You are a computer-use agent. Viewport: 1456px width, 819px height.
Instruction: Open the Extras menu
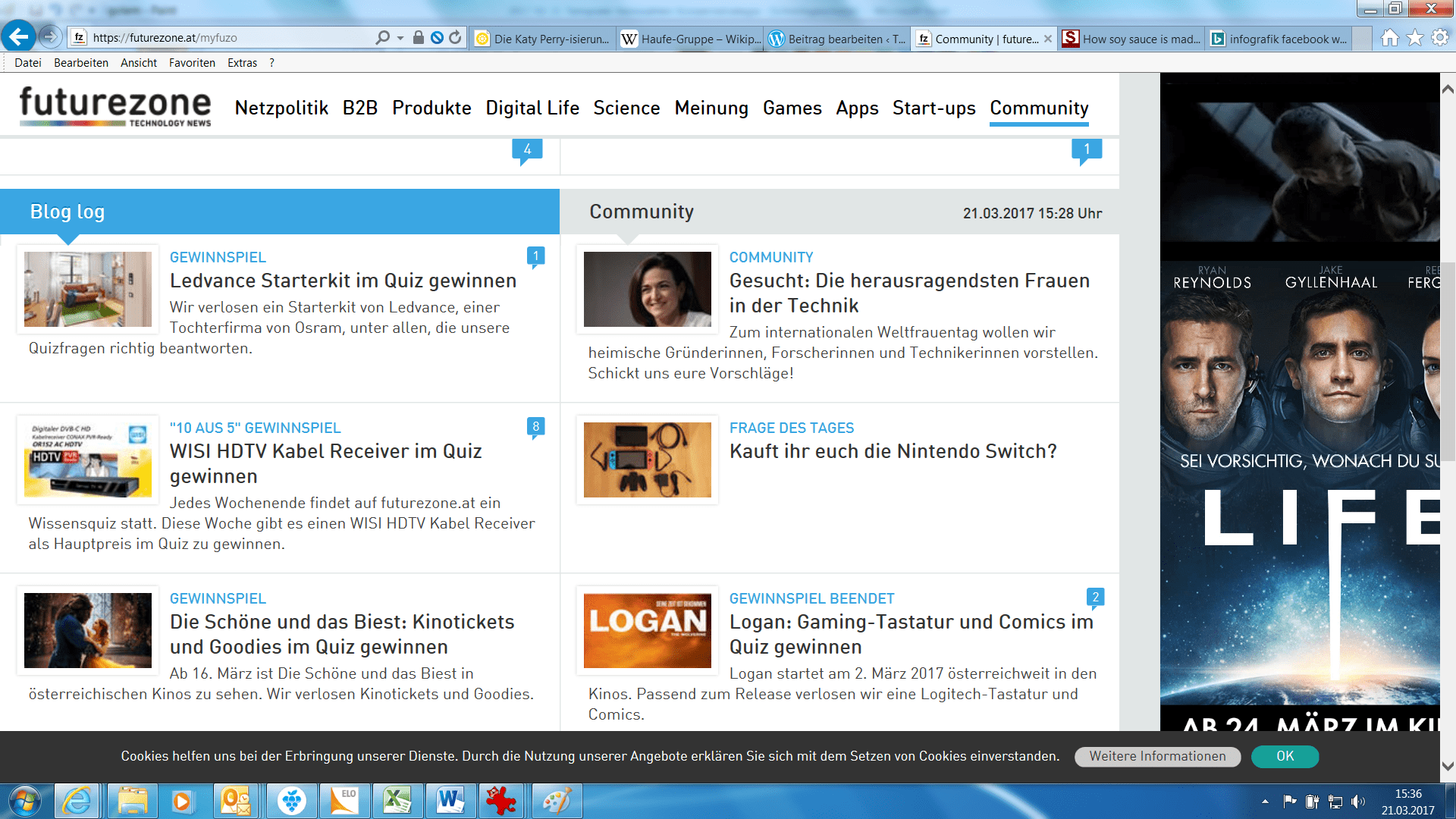coord(242,63)
